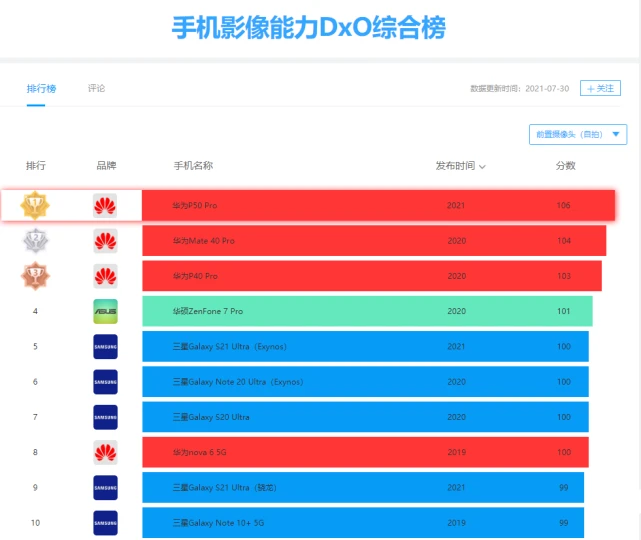Click score 101 in the ZenFone 7 Pro row

[563, 311]
